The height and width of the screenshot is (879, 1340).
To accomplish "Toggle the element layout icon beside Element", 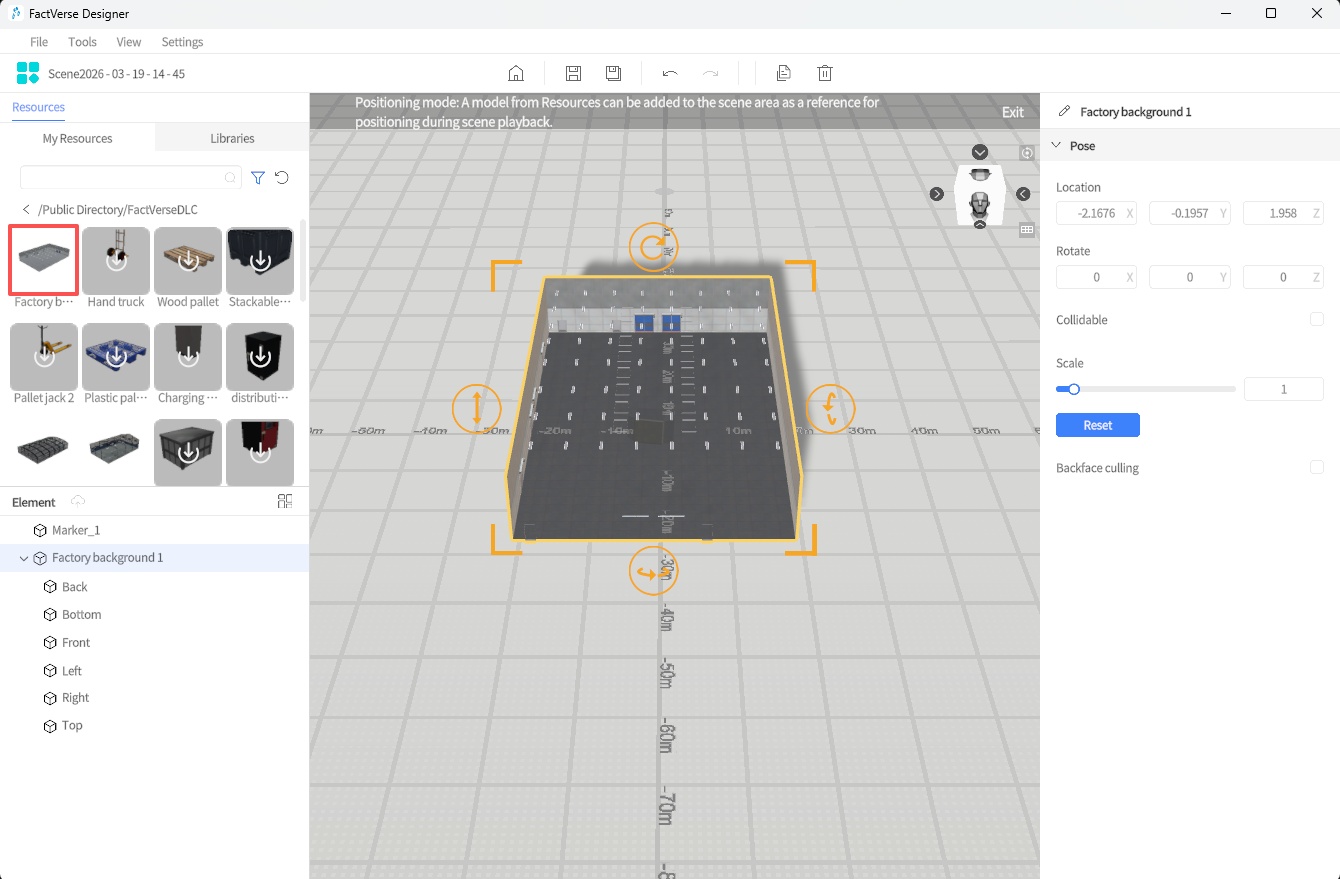I will (285, 501).
